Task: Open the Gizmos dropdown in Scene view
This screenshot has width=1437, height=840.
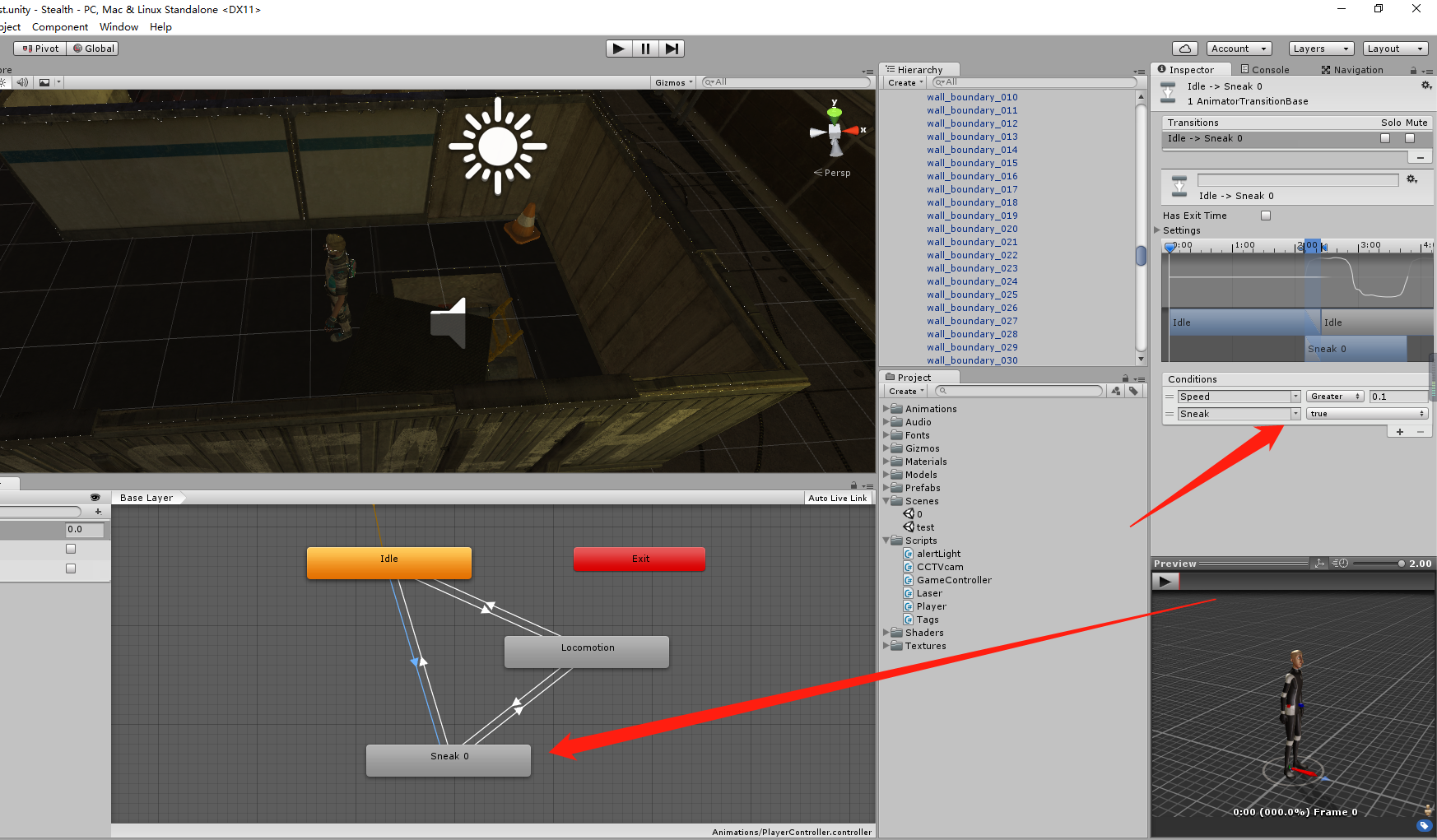Action: (673, 82)
